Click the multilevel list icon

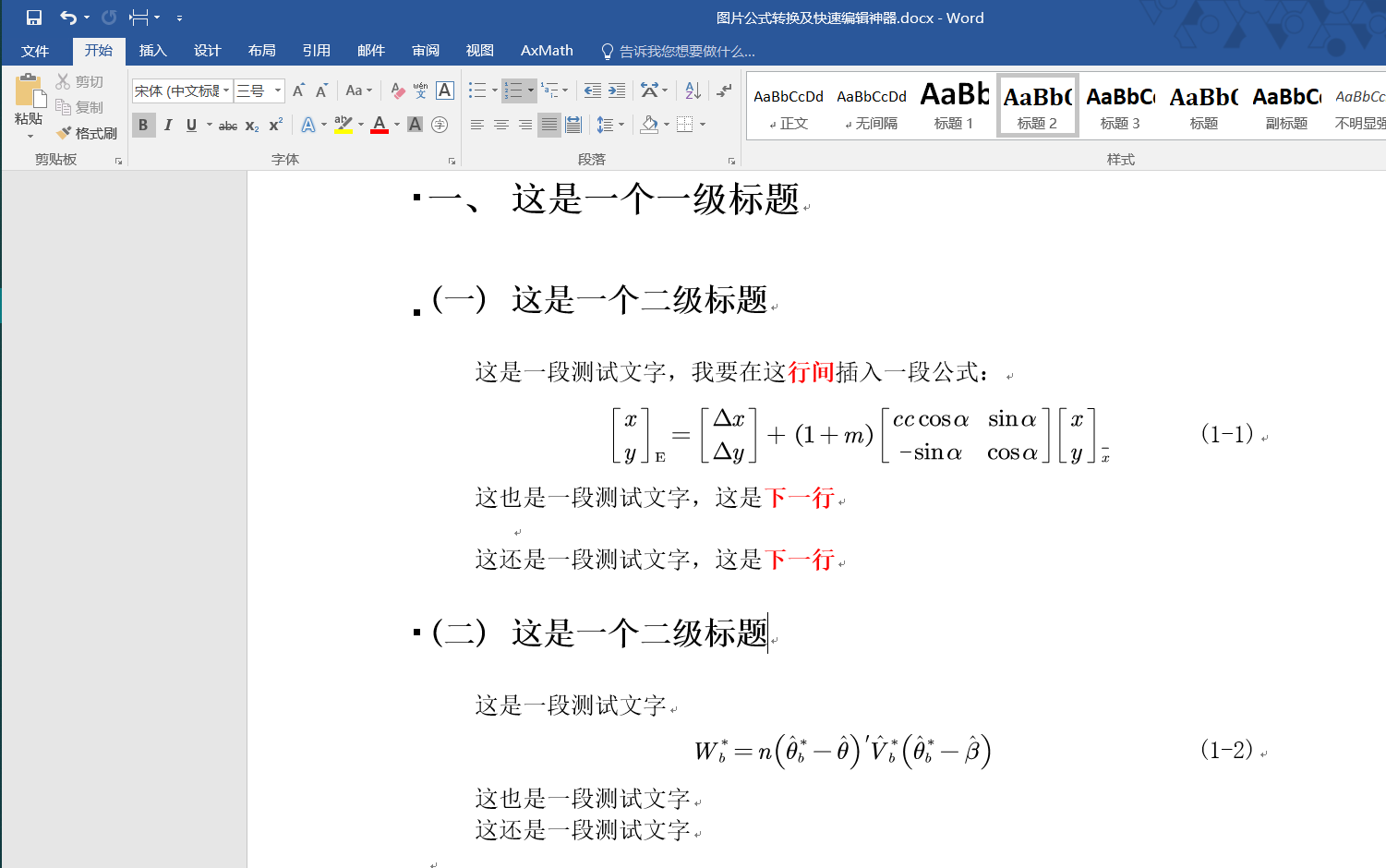coord(550,90)
